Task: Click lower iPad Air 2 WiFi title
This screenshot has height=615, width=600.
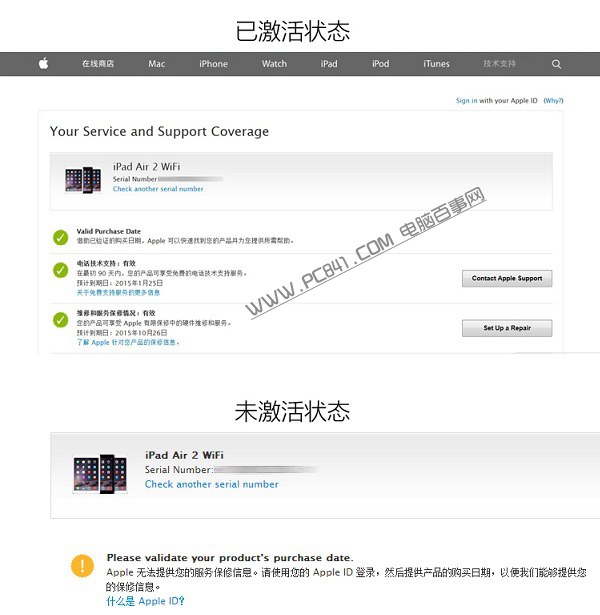Action: (184, 455)
